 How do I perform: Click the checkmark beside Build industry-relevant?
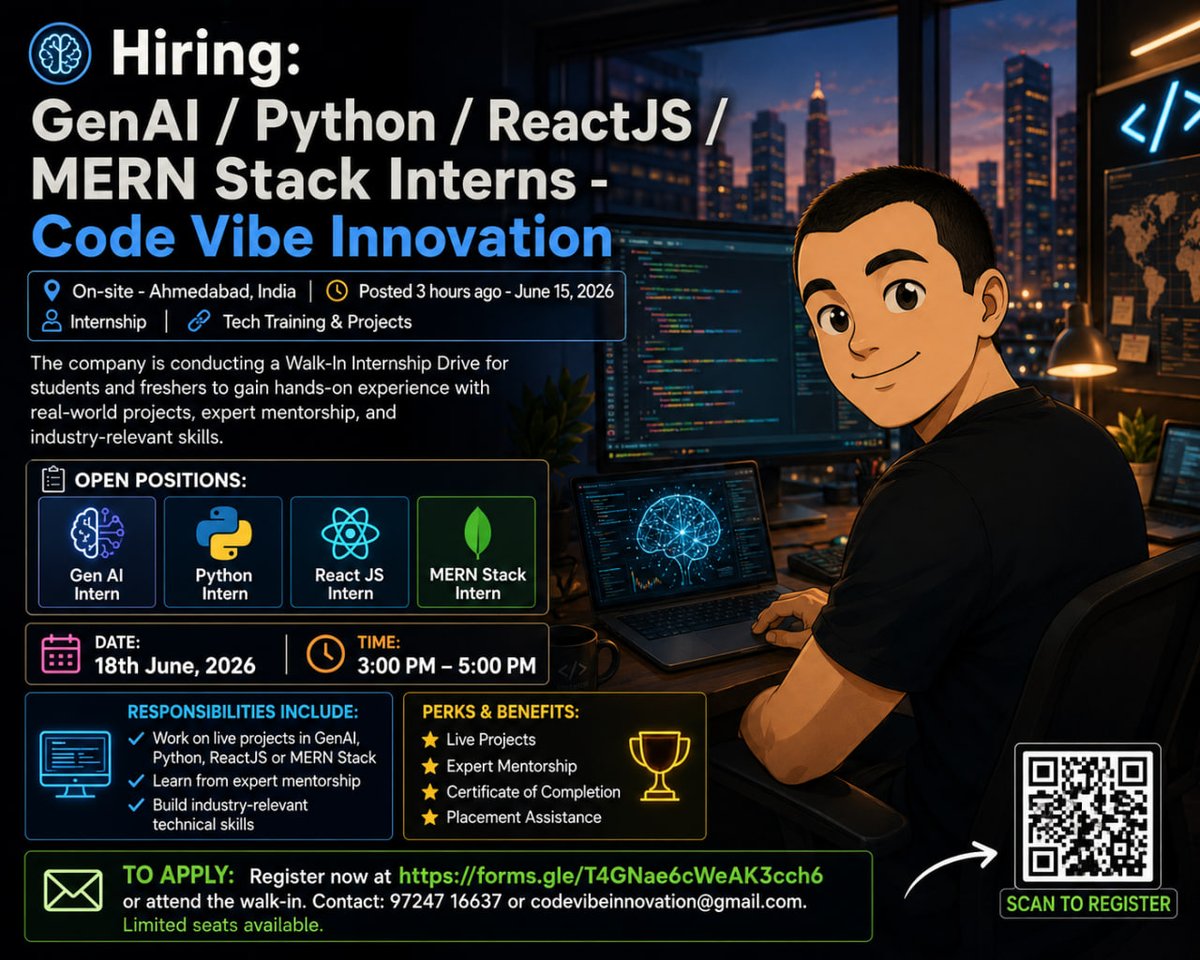[x=136, y=805]
